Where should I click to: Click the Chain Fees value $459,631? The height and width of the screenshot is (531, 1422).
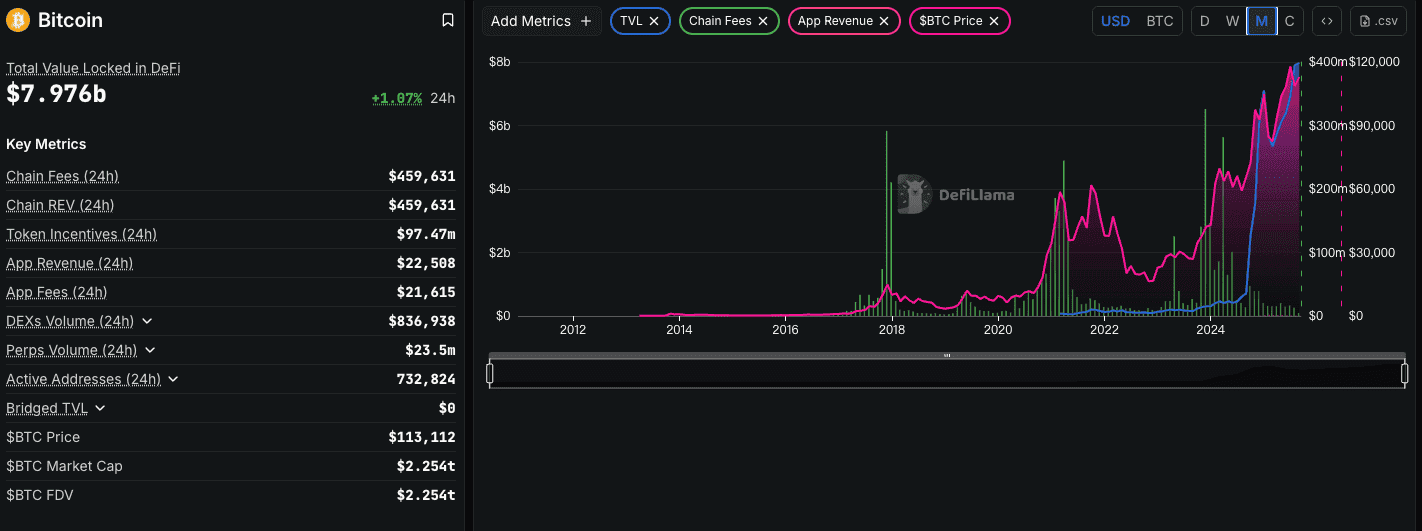coord(422,176)
